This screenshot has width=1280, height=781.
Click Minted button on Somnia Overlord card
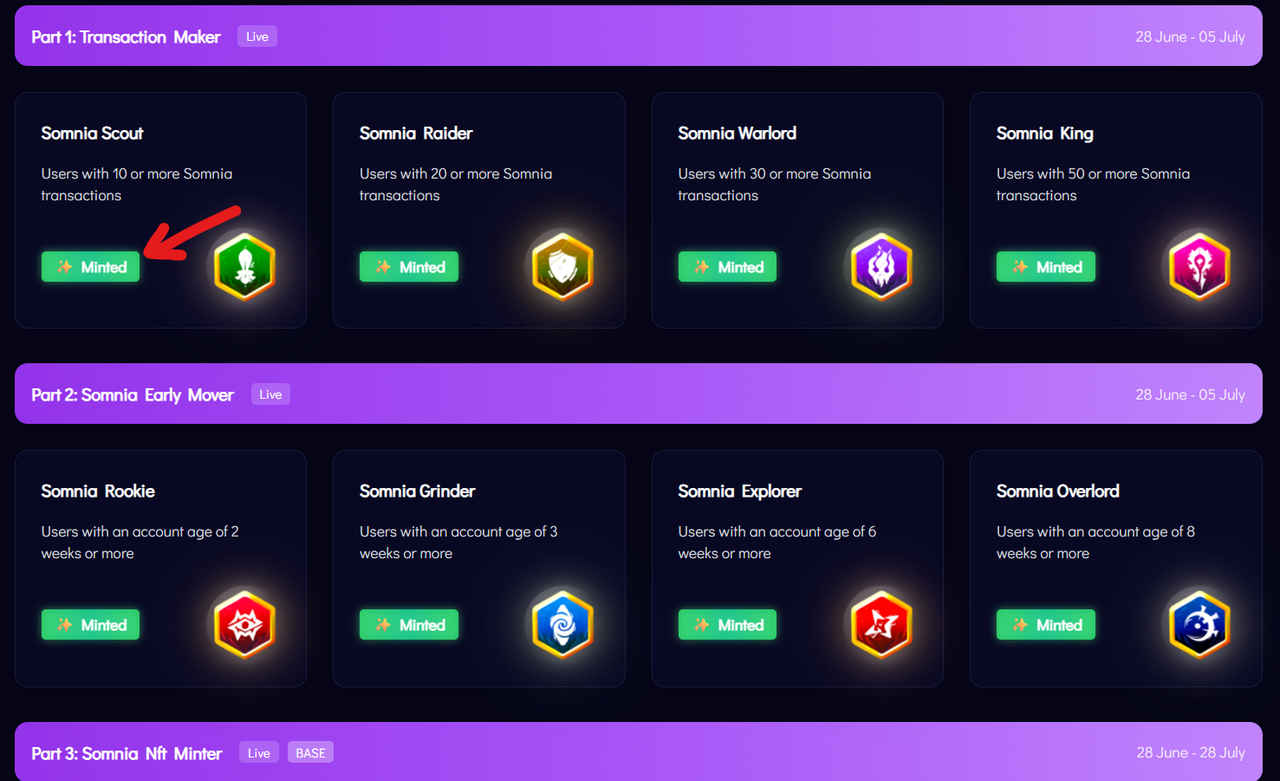tap(1046, 625)
